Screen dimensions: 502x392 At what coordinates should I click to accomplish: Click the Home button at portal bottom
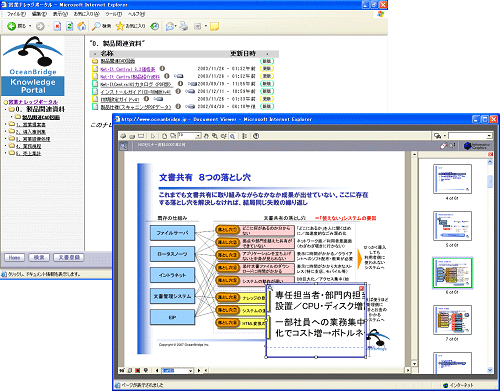(x=14, y=257)
